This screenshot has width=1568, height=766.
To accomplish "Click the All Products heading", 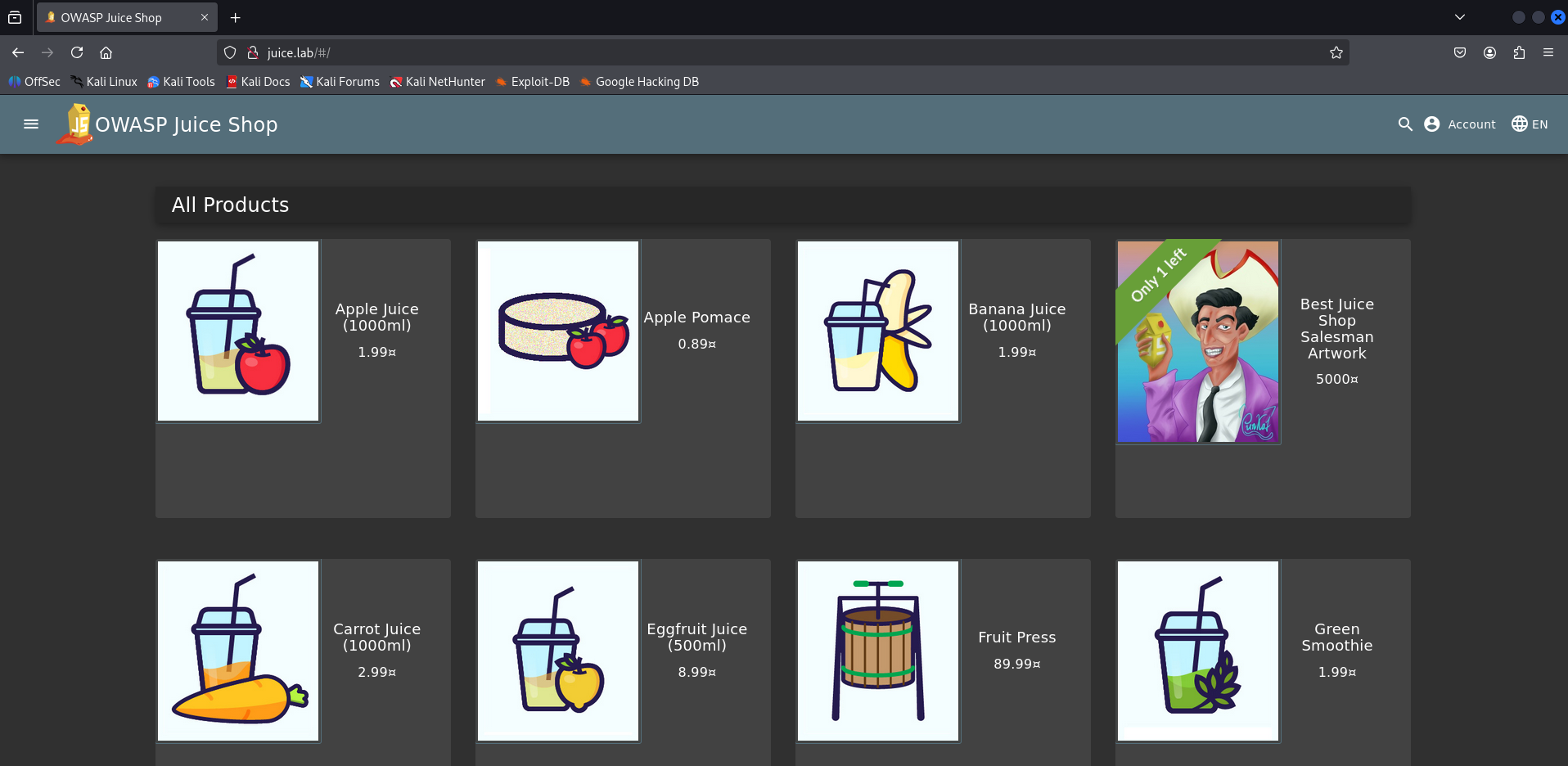I will point(230,205).
